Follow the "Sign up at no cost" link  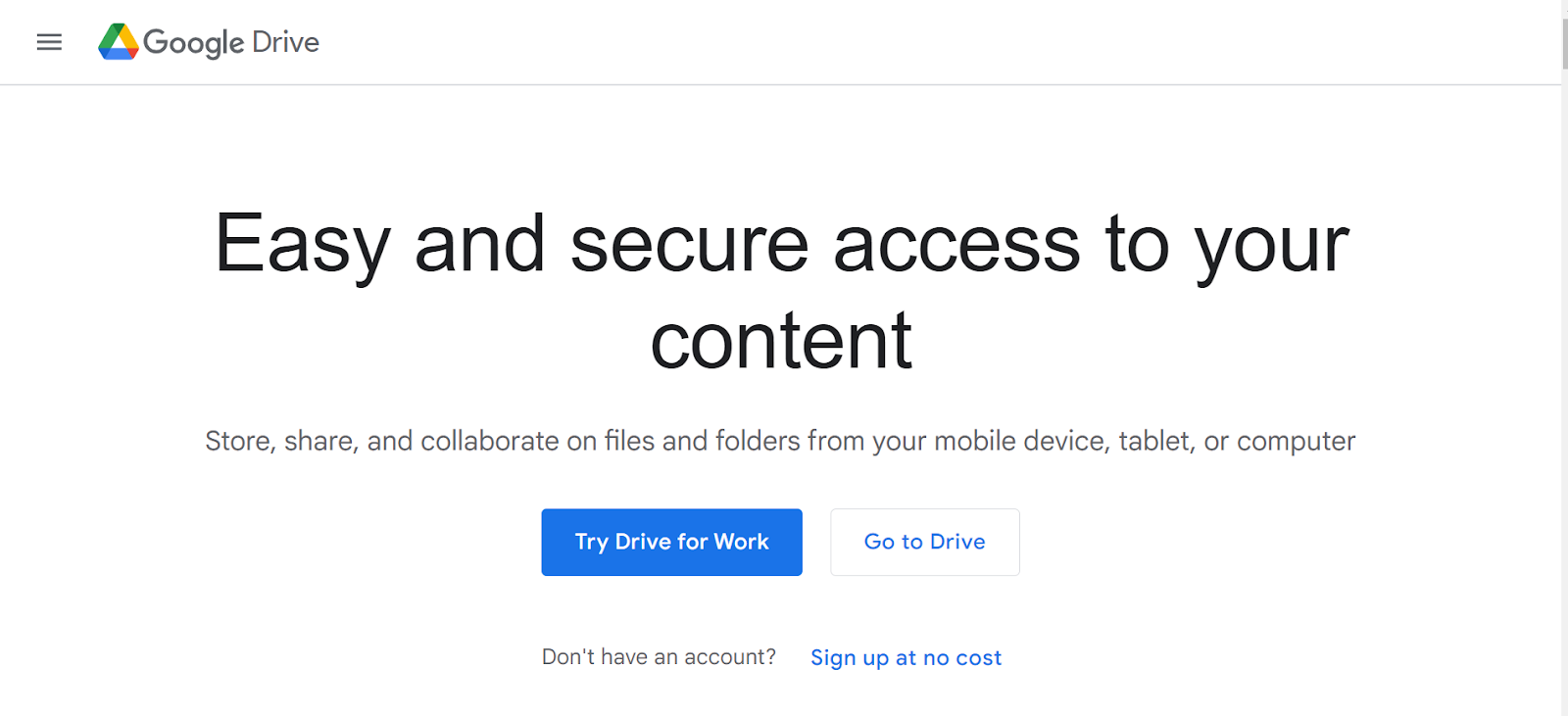coord(906,657)
